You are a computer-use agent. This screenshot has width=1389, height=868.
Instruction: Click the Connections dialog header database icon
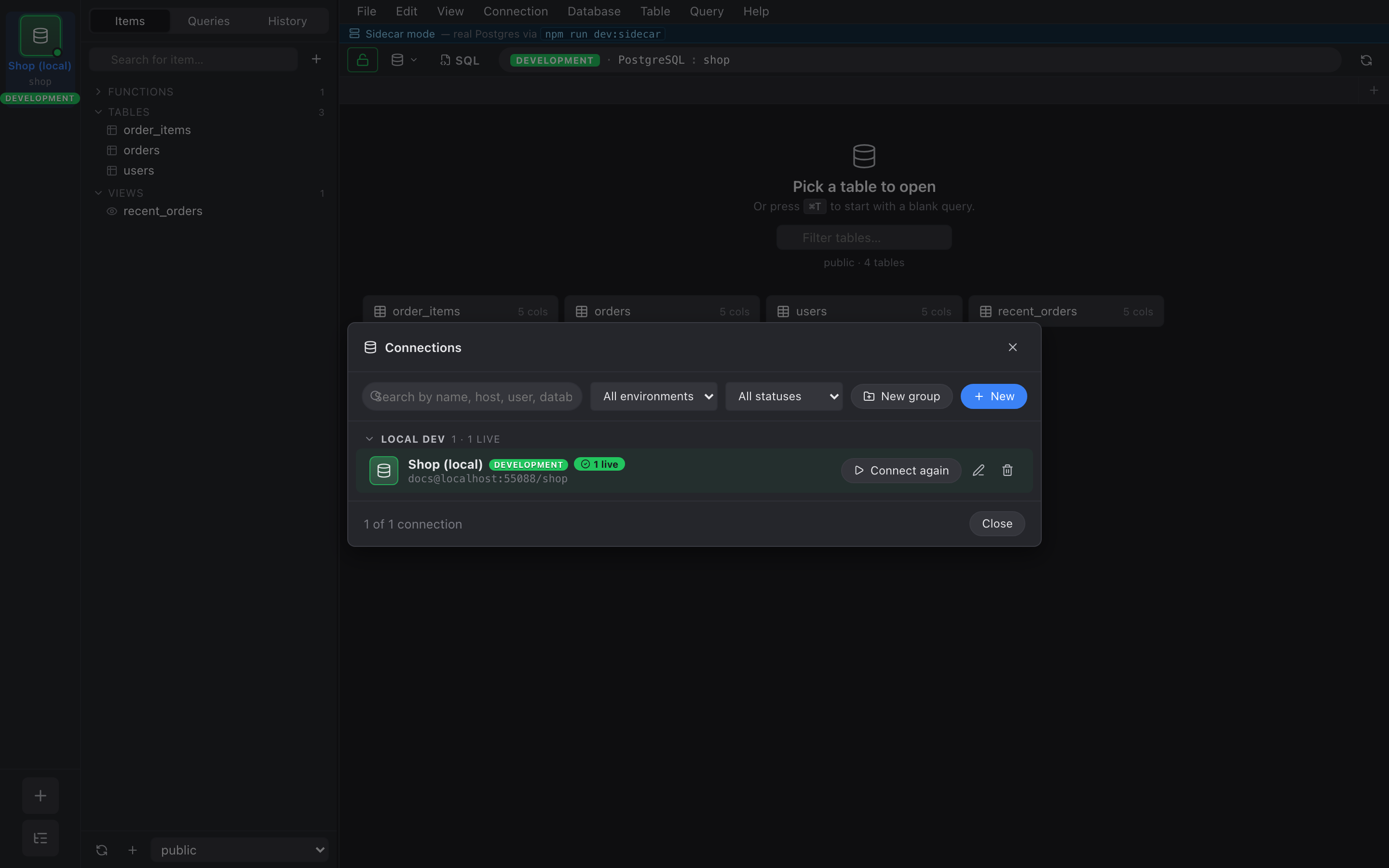pyautogui.click(x=370, y=347)
